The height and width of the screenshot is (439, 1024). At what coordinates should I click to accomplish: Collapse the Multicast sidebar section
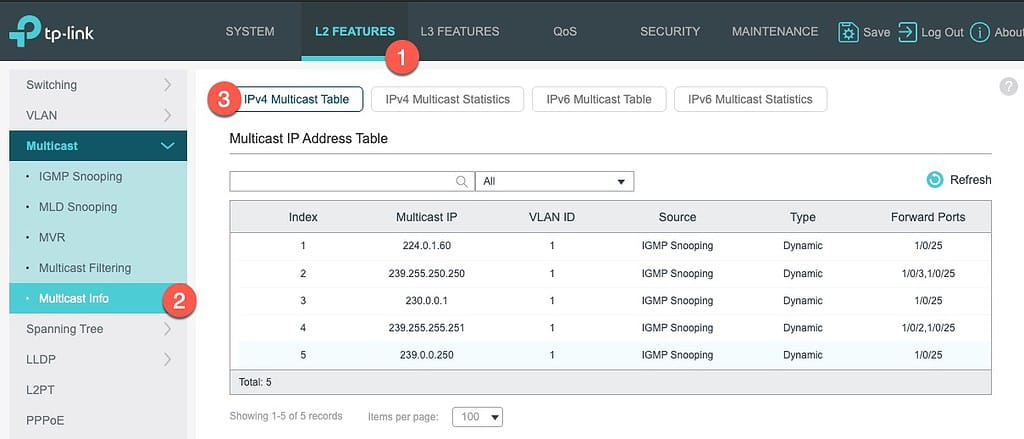[x=168, y=146]
